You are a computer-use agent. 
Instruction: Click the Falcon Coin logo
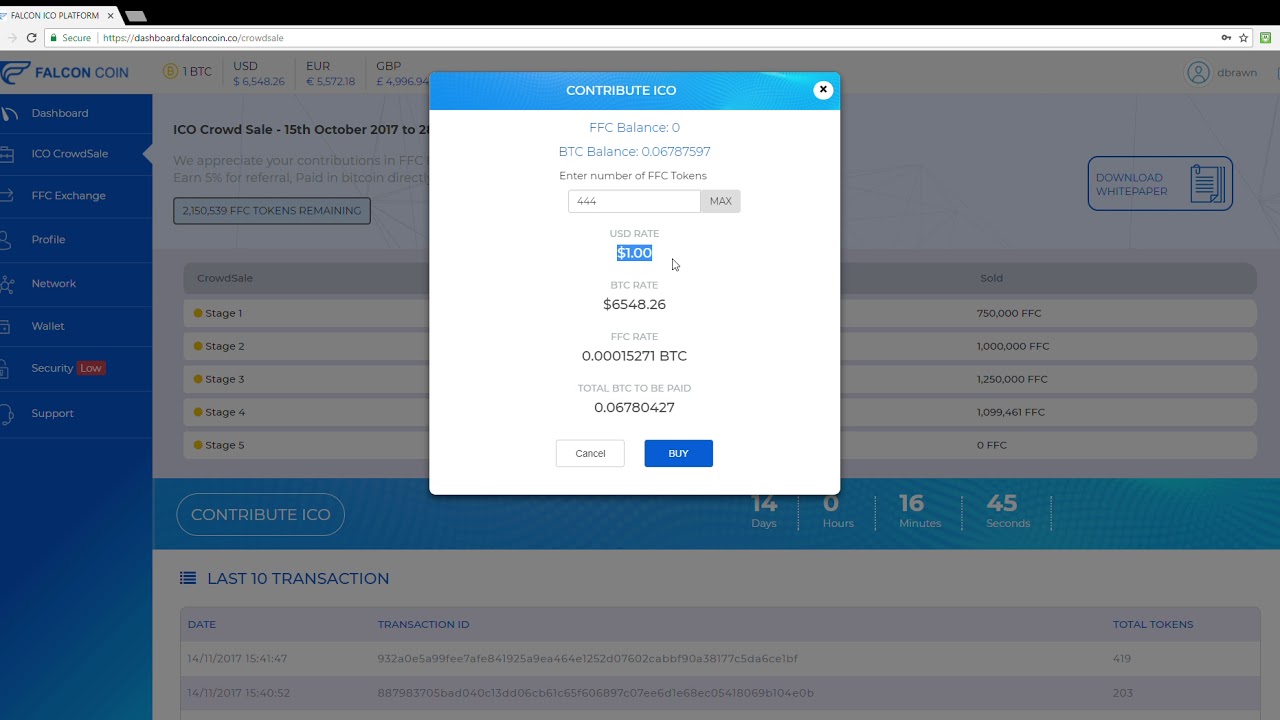click(65, 73)
